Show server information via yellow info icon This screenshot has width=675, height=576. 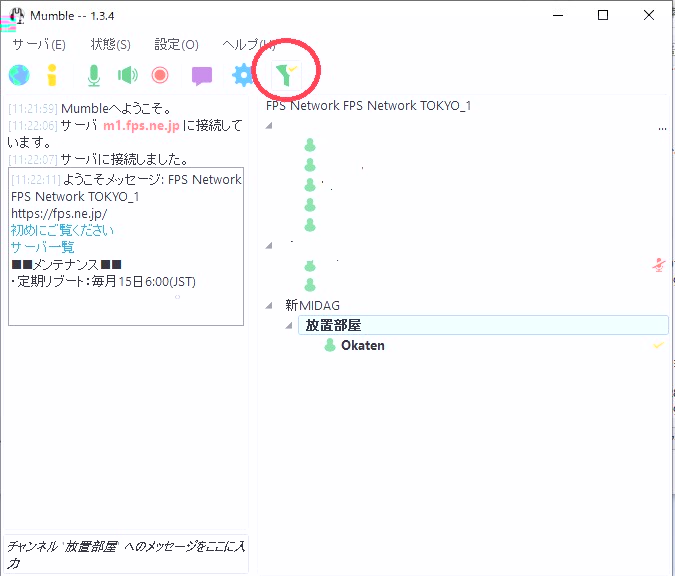tap(52, 75)
